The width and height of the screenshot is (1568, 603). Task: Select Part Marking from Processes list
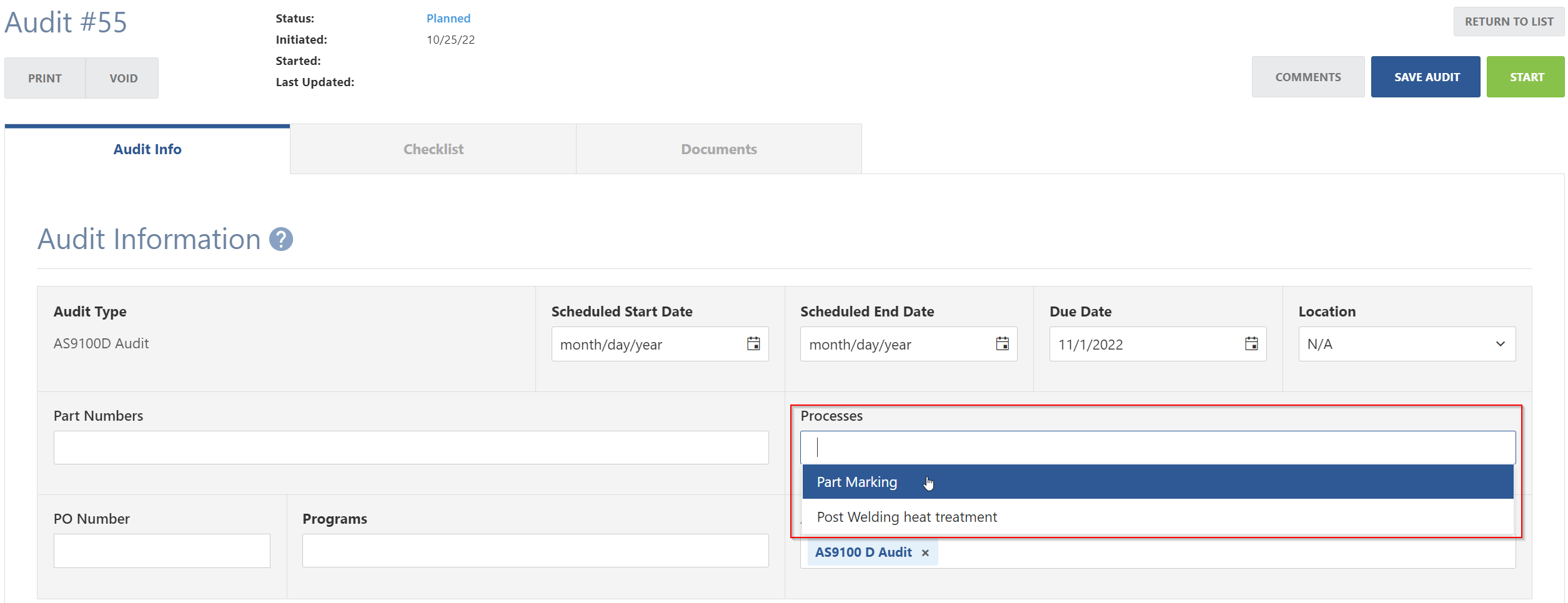click(1158, 482)
